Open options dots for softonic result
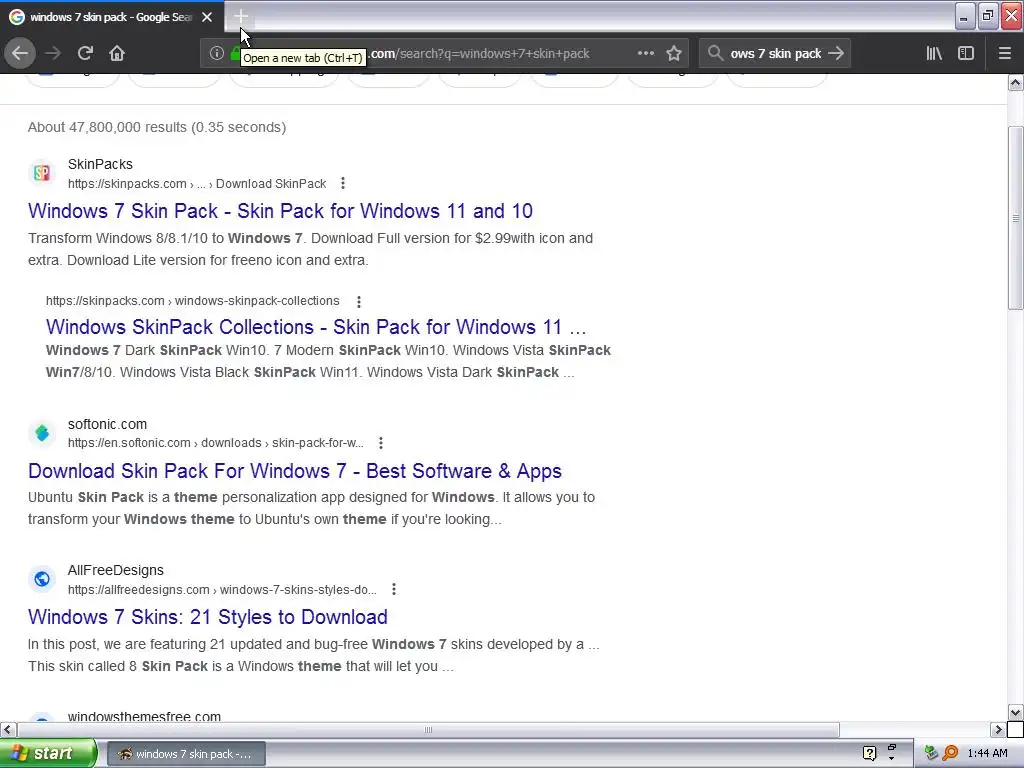The height and width of the screenshot is (768, 1024). pos(381,443)
